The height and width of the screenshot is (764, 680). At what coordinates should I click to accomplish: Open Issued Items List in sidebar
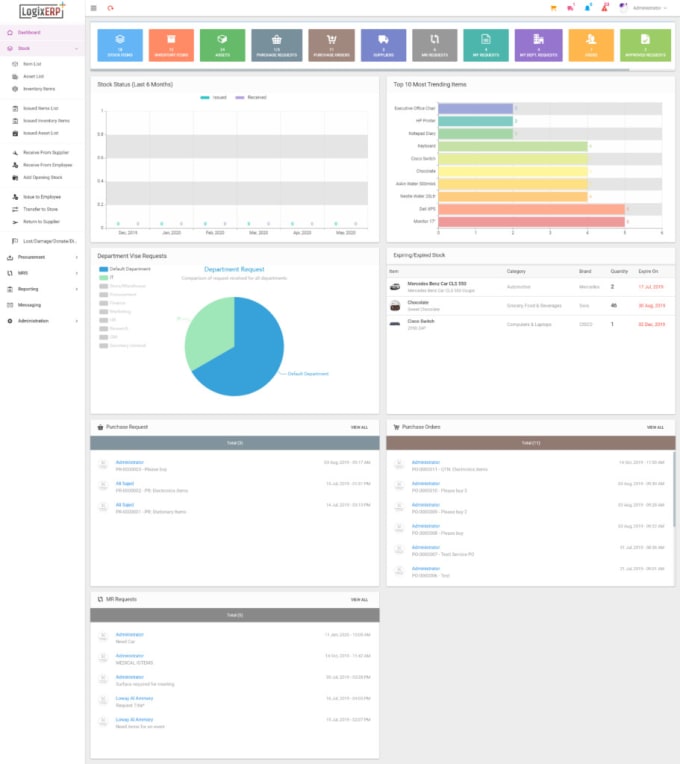(x=41, y=108)
